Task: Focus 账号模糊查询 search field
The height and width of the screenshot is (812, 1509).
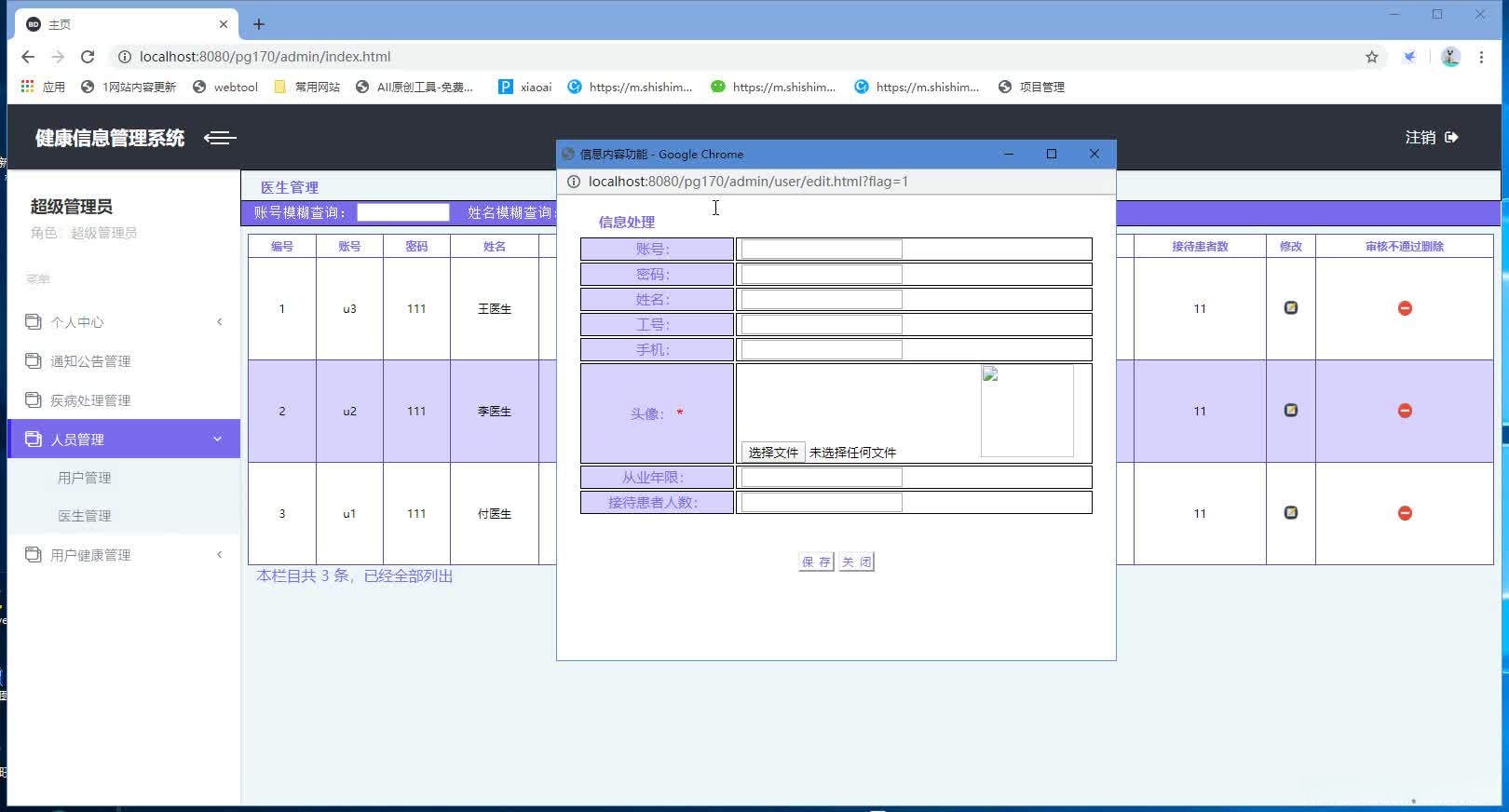Action: click(403, 212)
